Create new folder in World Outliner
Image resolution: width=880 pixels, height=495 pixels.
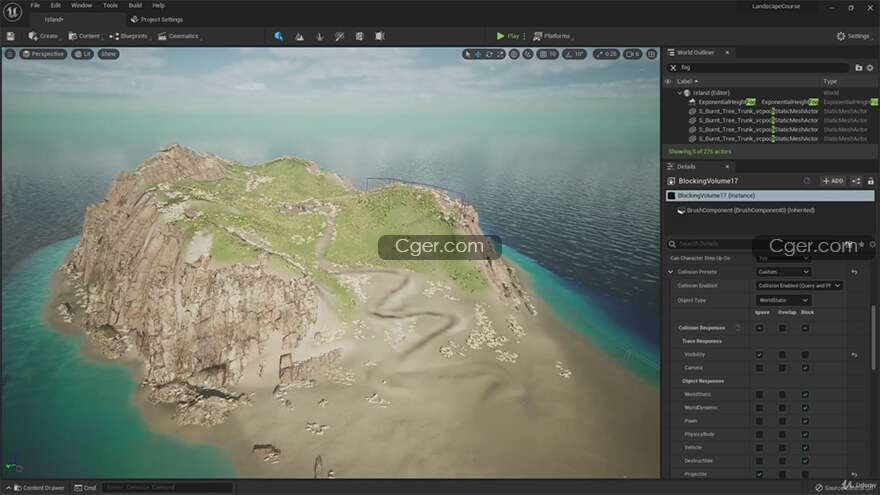click(859, 68)
